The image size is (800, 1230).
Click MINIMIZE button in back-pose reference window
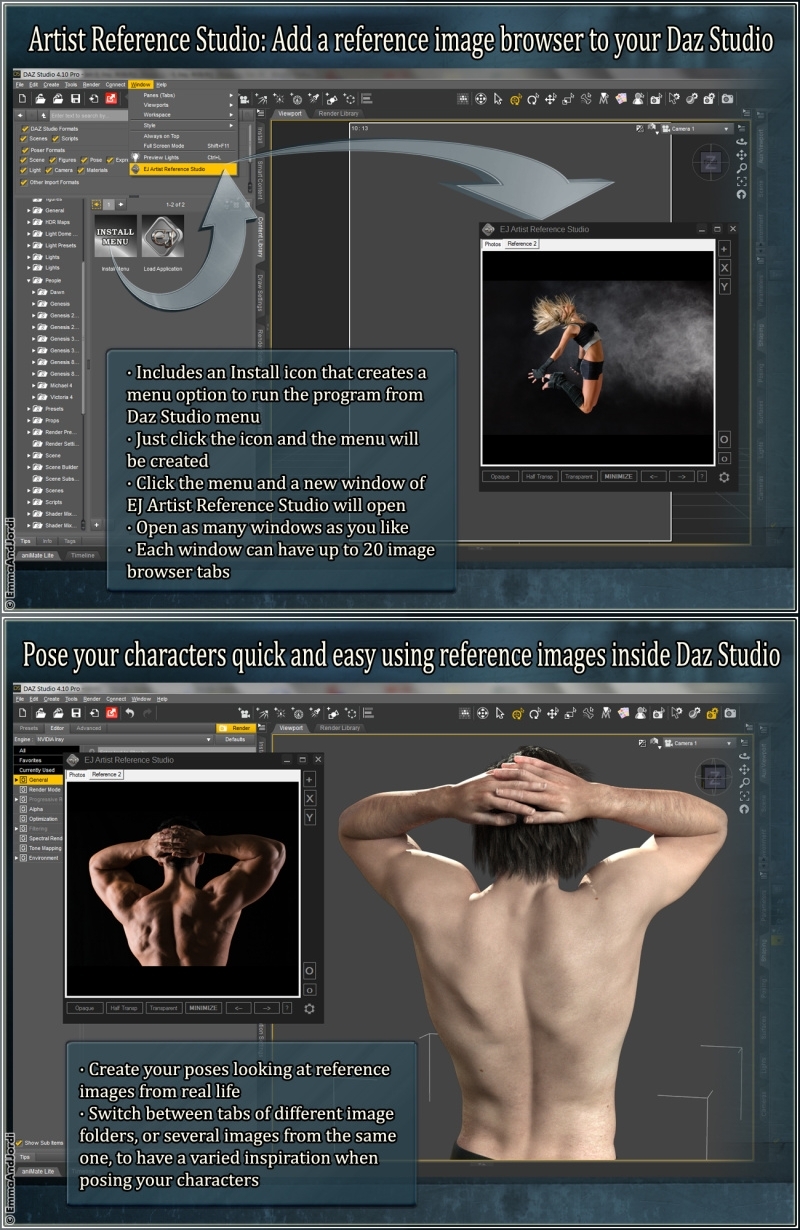[x=203, y=1008]
